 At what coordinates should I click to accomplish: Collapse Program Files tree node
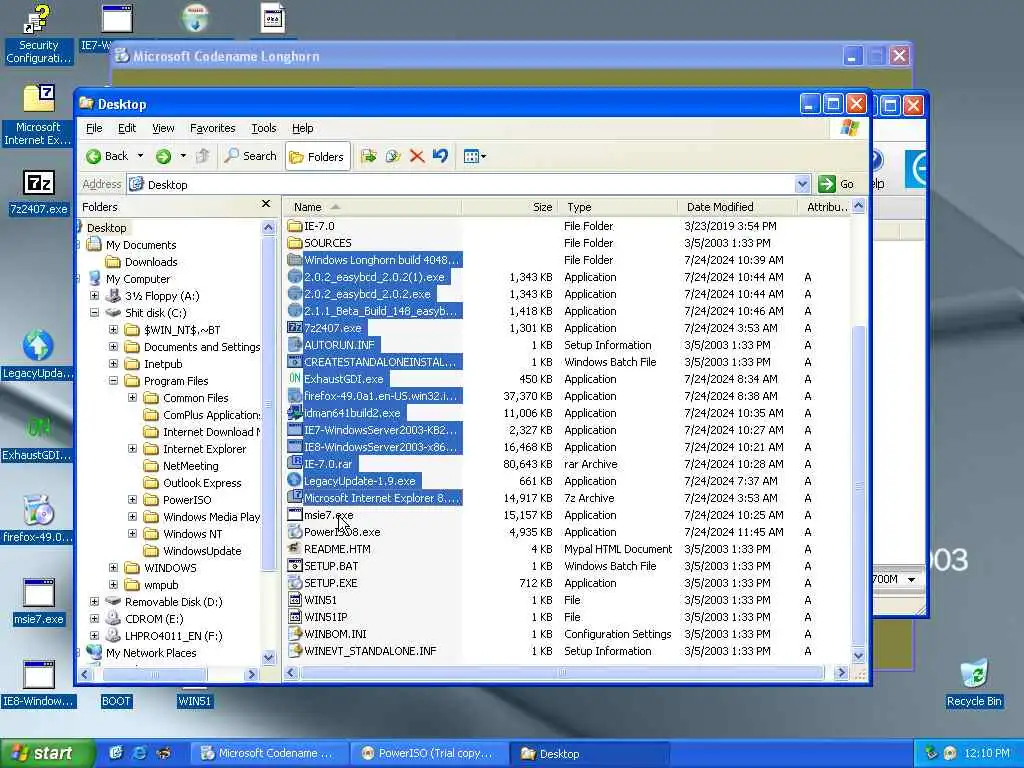[x=113, y=381]
